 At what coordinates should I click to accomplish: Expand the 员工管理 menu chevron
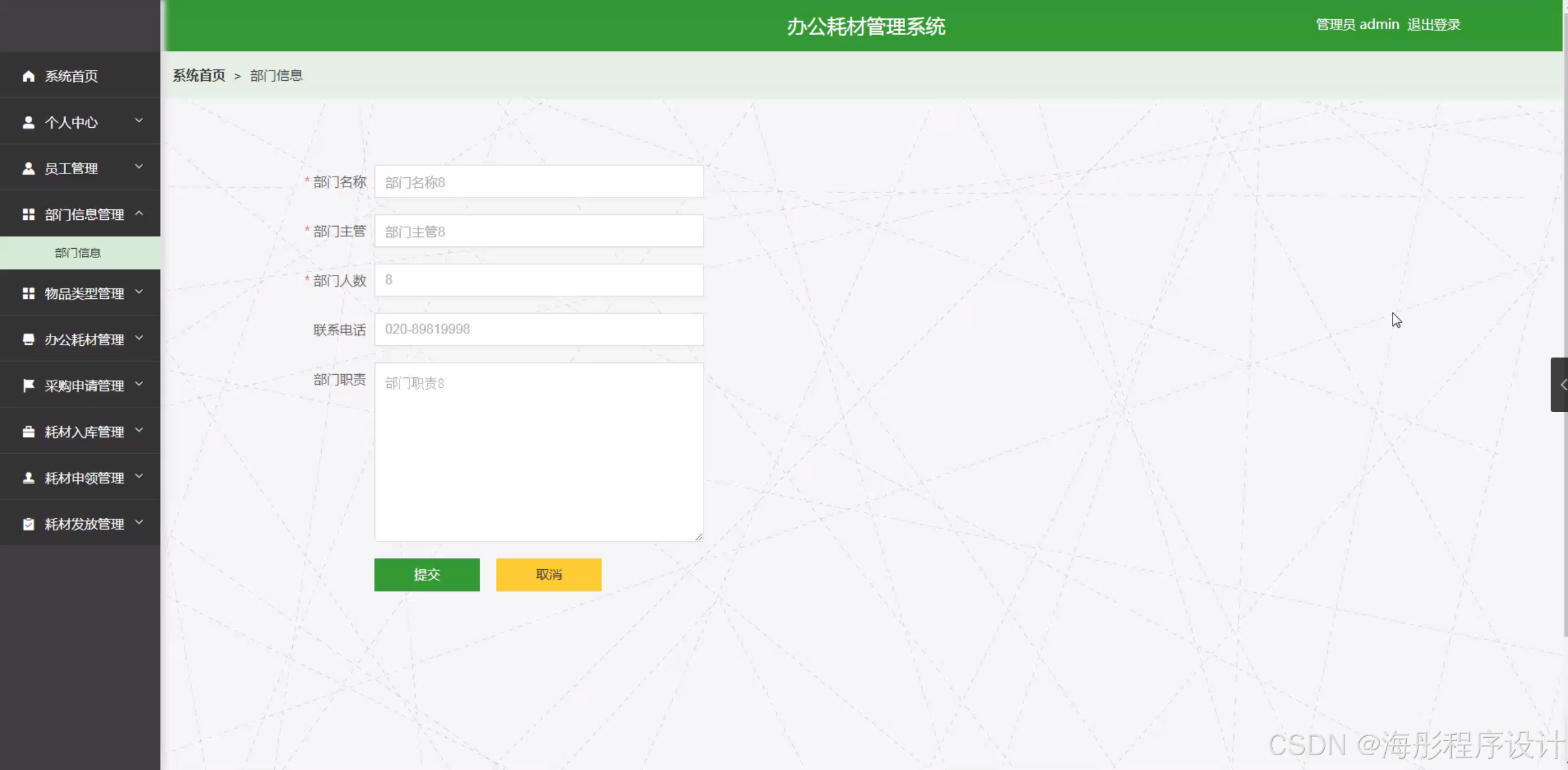click(x=139, y=167)
